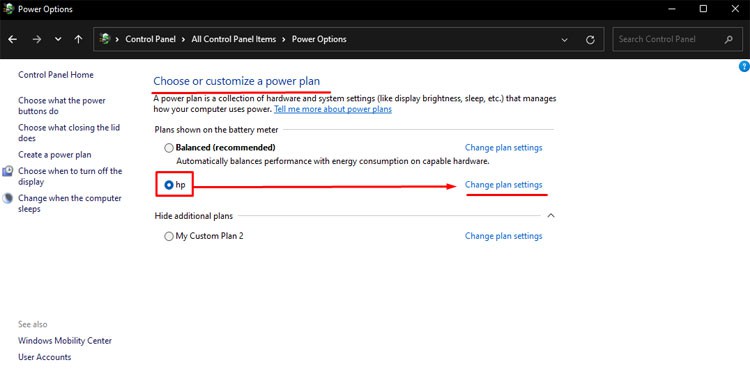Open the address bar history dropdown

[x=564, y=40]
